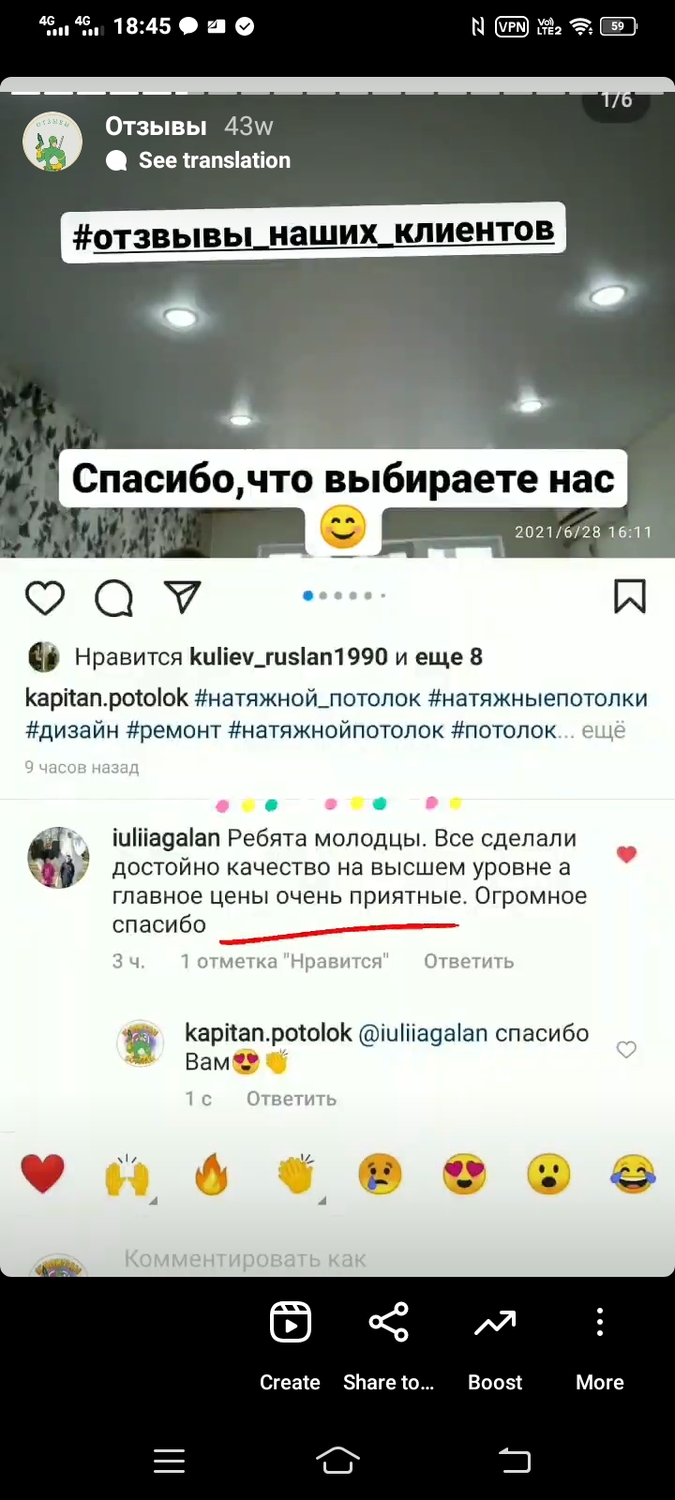
Task: Toggle red heart on iuliiagalan's comment
Action: coord(626,855)
